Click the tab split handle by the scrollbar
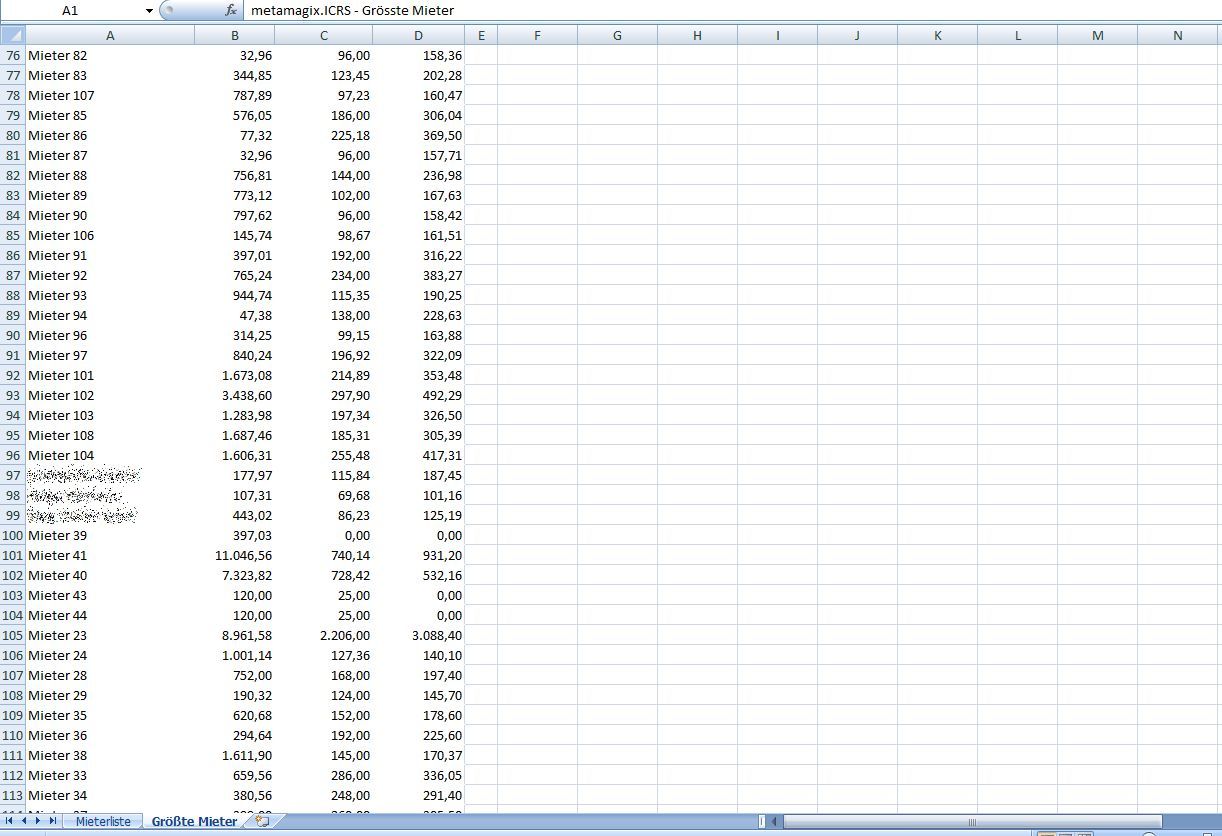The height and width of the screenshot is (836, 1222). tap(761, 822)
